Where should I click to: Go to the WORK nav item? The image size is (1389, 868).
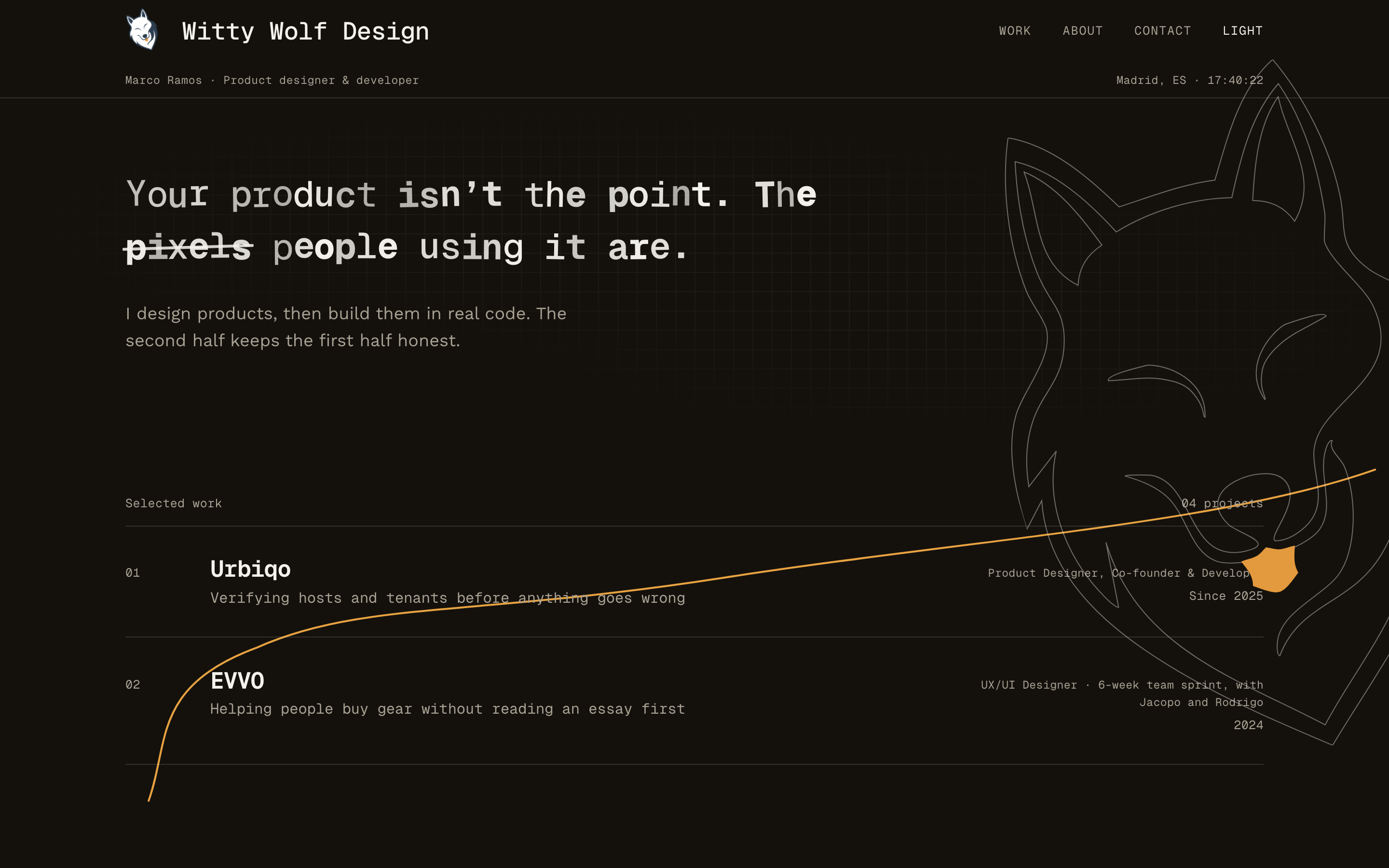click(1015, 31)
